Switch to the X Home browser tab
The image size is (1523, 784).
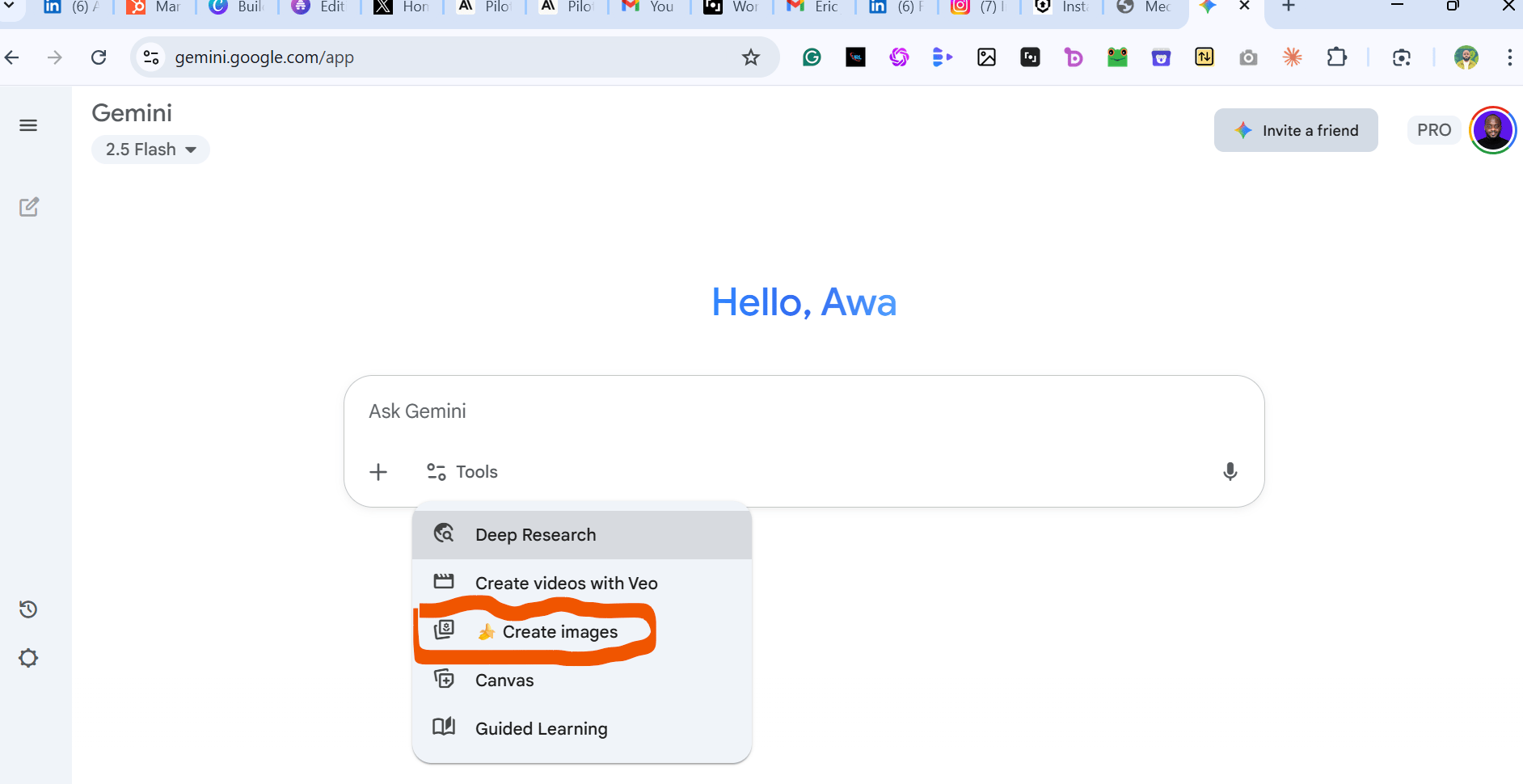(x=403, y=7)
